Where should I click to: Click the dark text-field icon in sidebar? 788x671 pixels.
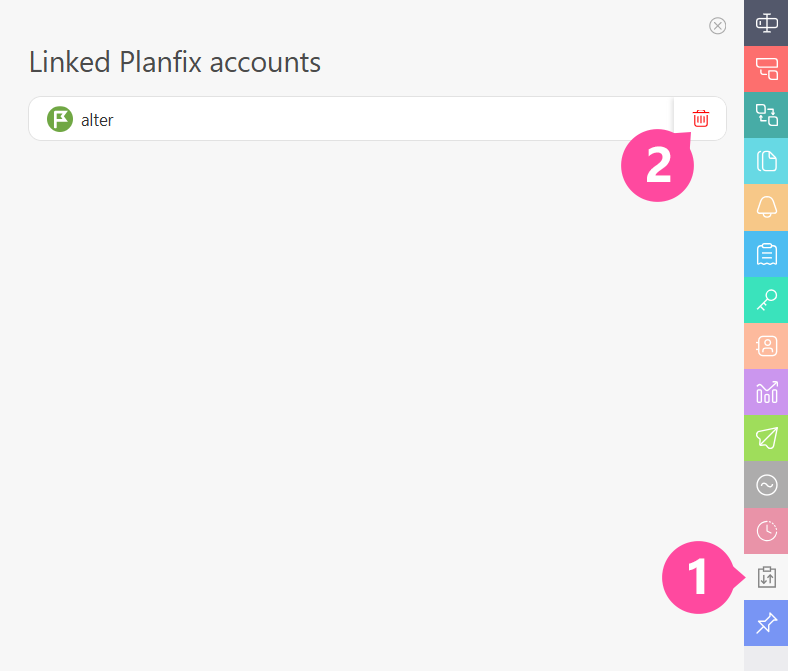point(766,22)
